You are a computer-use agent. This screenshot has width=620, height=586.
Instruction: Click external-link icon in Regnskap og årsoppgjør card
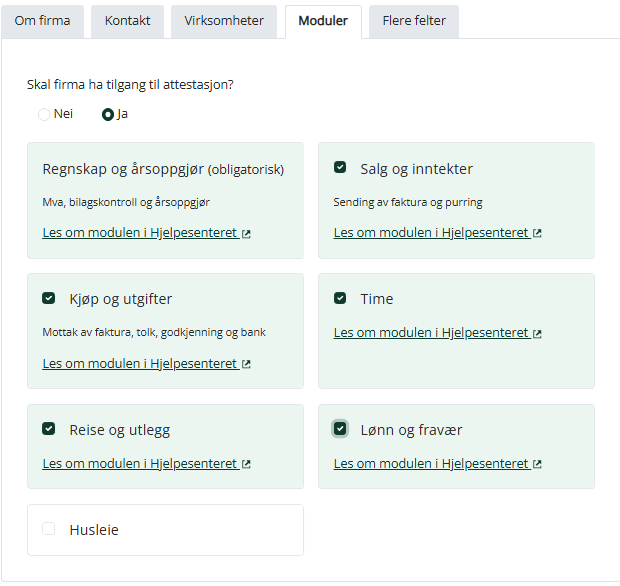[x=246, y=234]
